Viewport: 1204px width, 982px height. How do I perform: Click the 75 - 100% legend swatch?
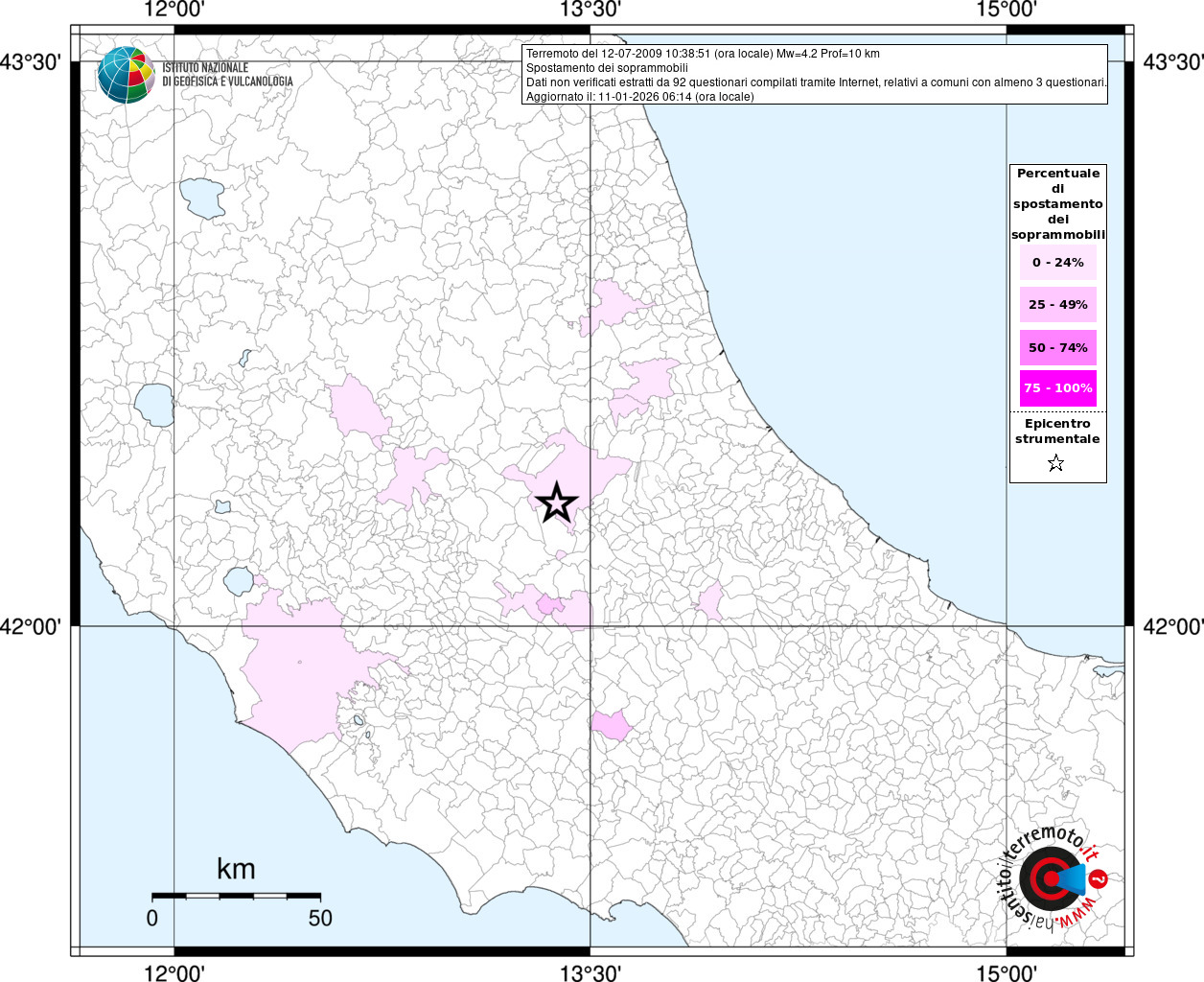[x=1057, y=388]
